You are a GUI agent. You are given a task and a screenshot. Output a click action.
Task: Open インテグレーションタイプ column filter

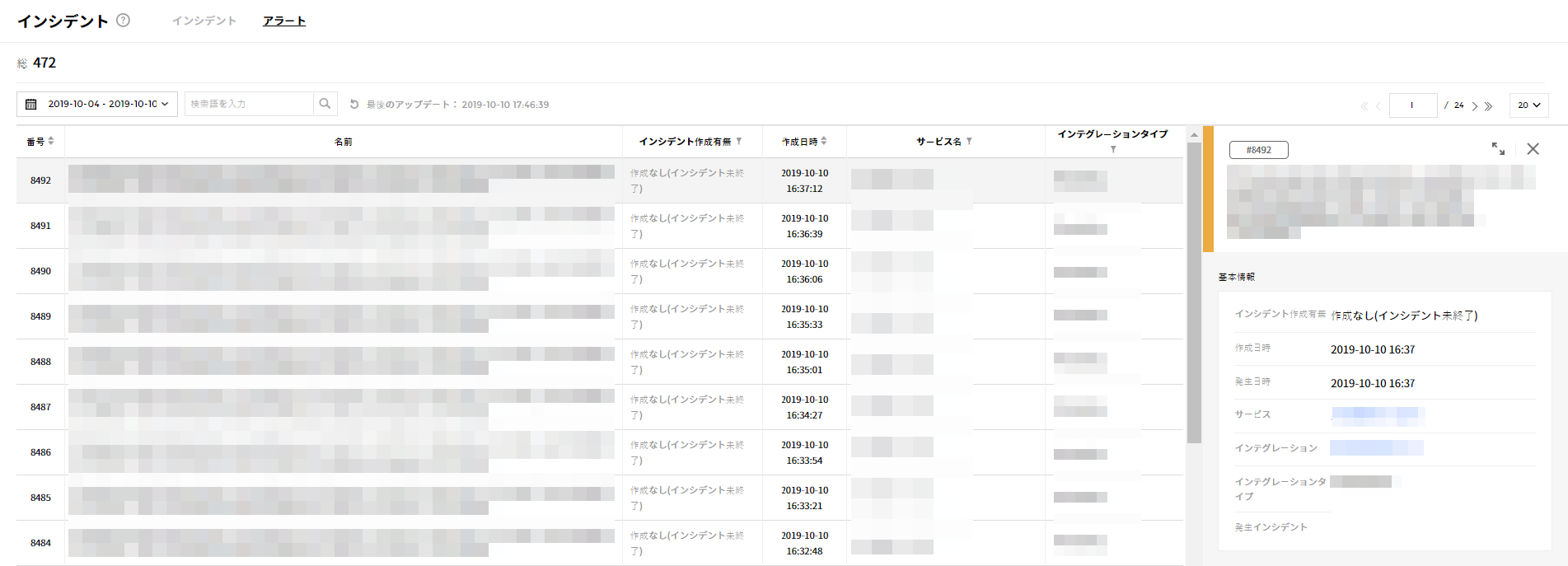1113,149
